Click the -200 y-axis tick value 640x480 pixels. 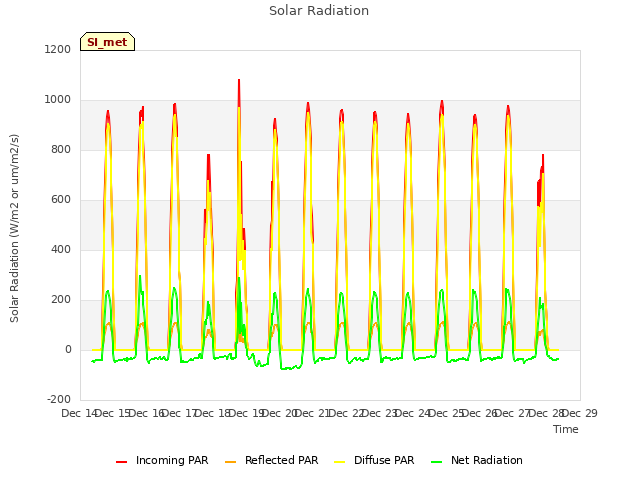tap(59, 399)
